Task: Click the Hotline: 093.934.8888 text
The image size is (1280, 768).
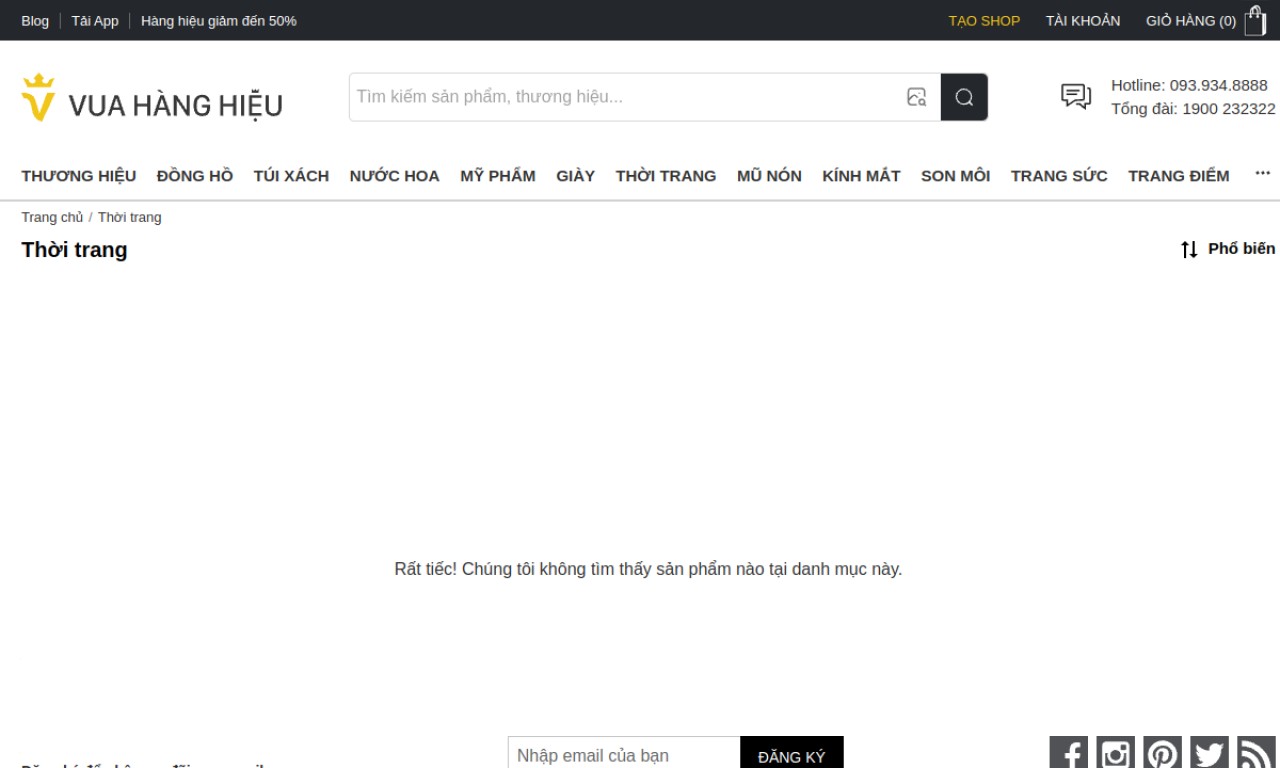Action: click(1189, 85)
